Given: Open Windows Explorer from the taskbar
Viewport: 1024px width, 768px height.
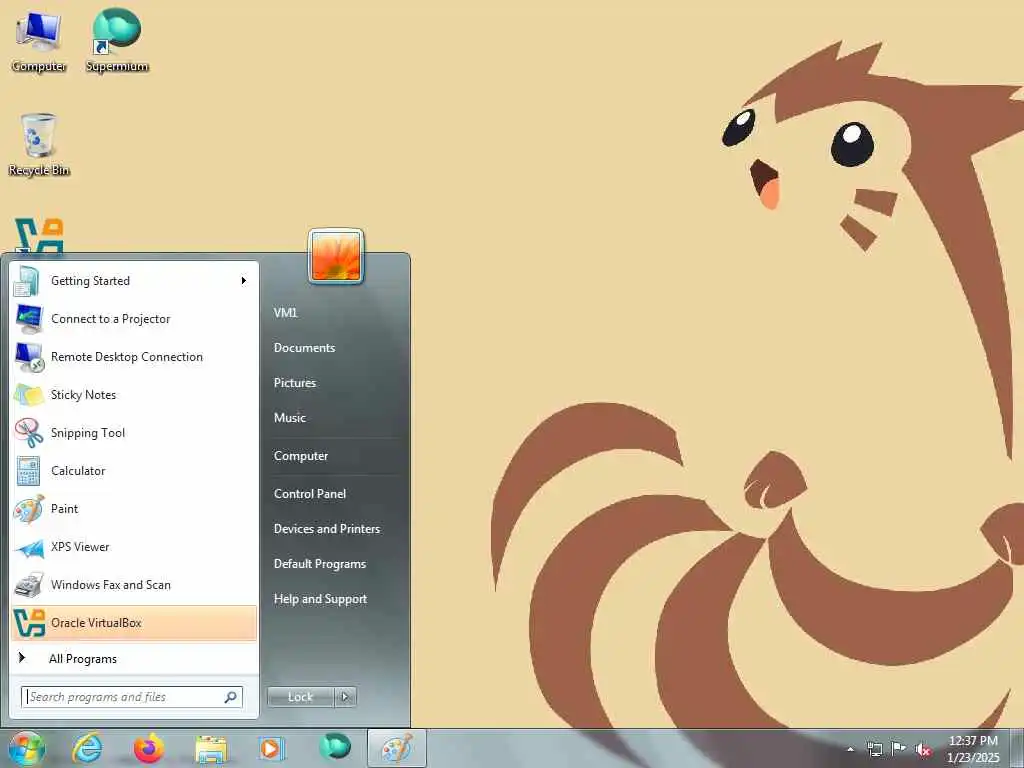Looking at the screenshot, I should coord(211,748).
